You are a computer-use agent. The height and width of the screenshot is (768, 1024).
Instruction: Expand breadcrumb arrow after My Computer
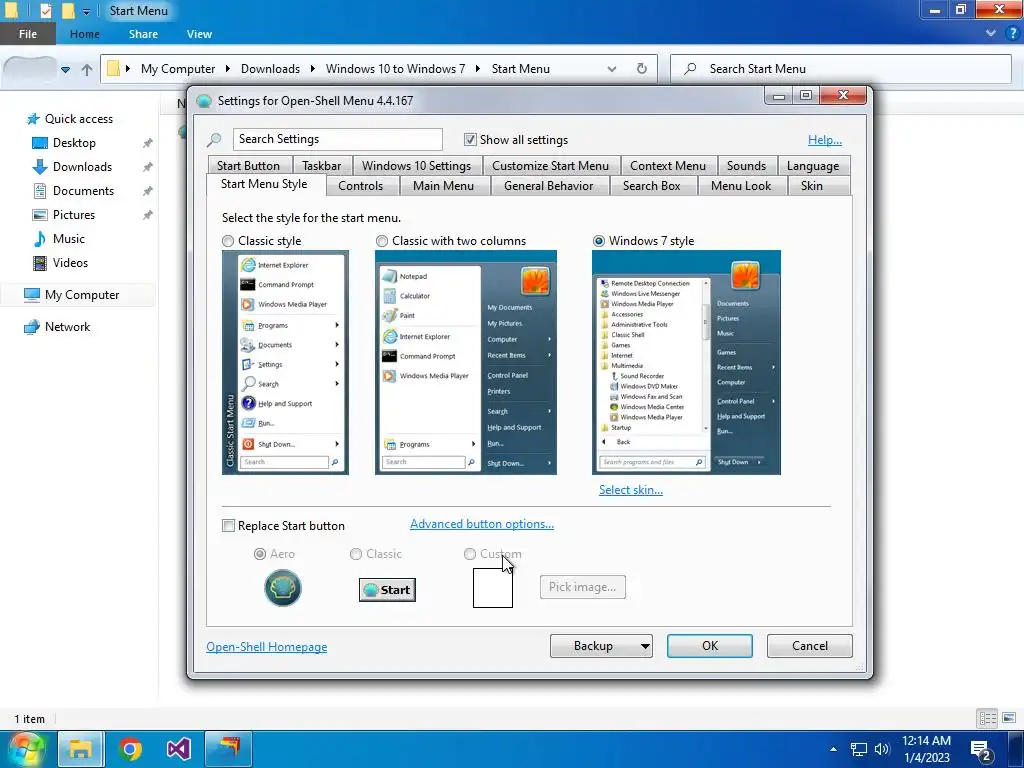(227, 69)
